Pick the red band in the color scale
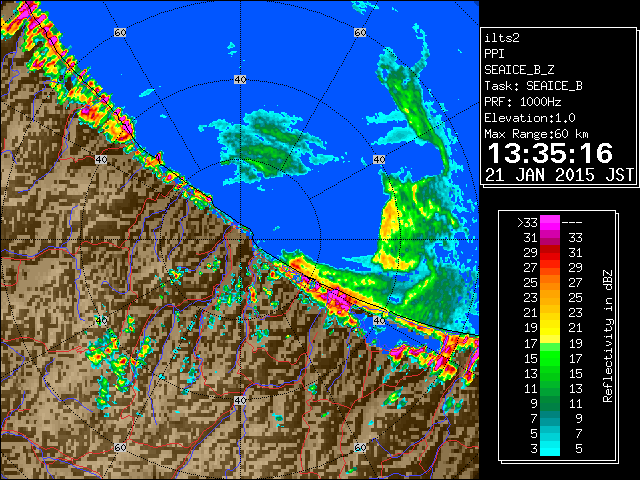 tap(550, 253)
